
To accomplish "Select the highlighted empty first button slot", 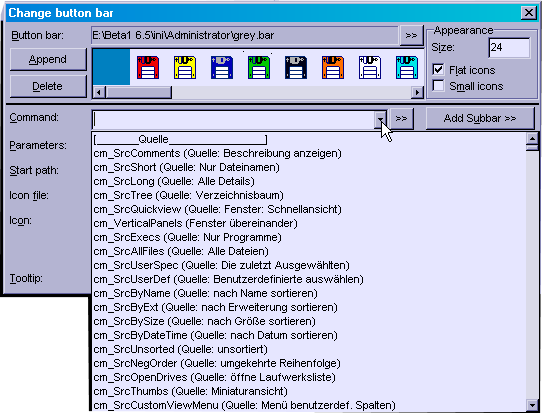I will tap(111, 67).
